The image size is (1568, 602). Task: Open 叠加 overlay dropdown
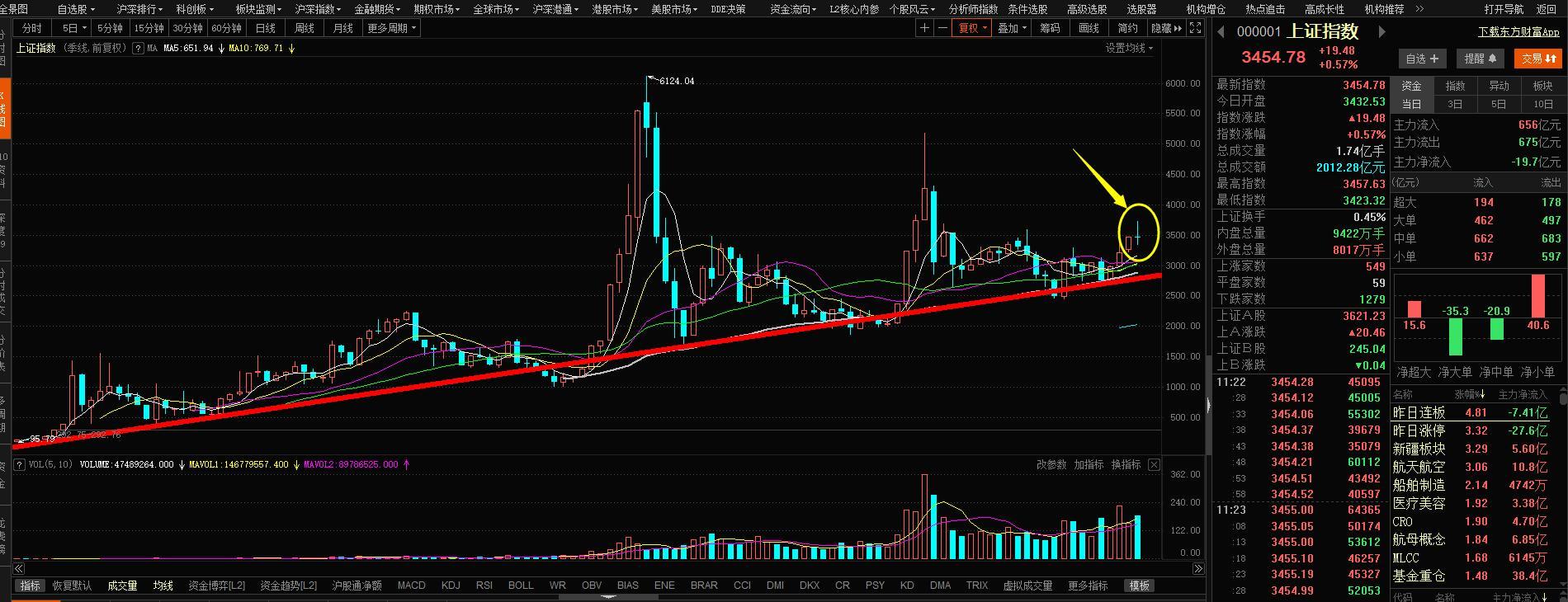(1013, 28)
